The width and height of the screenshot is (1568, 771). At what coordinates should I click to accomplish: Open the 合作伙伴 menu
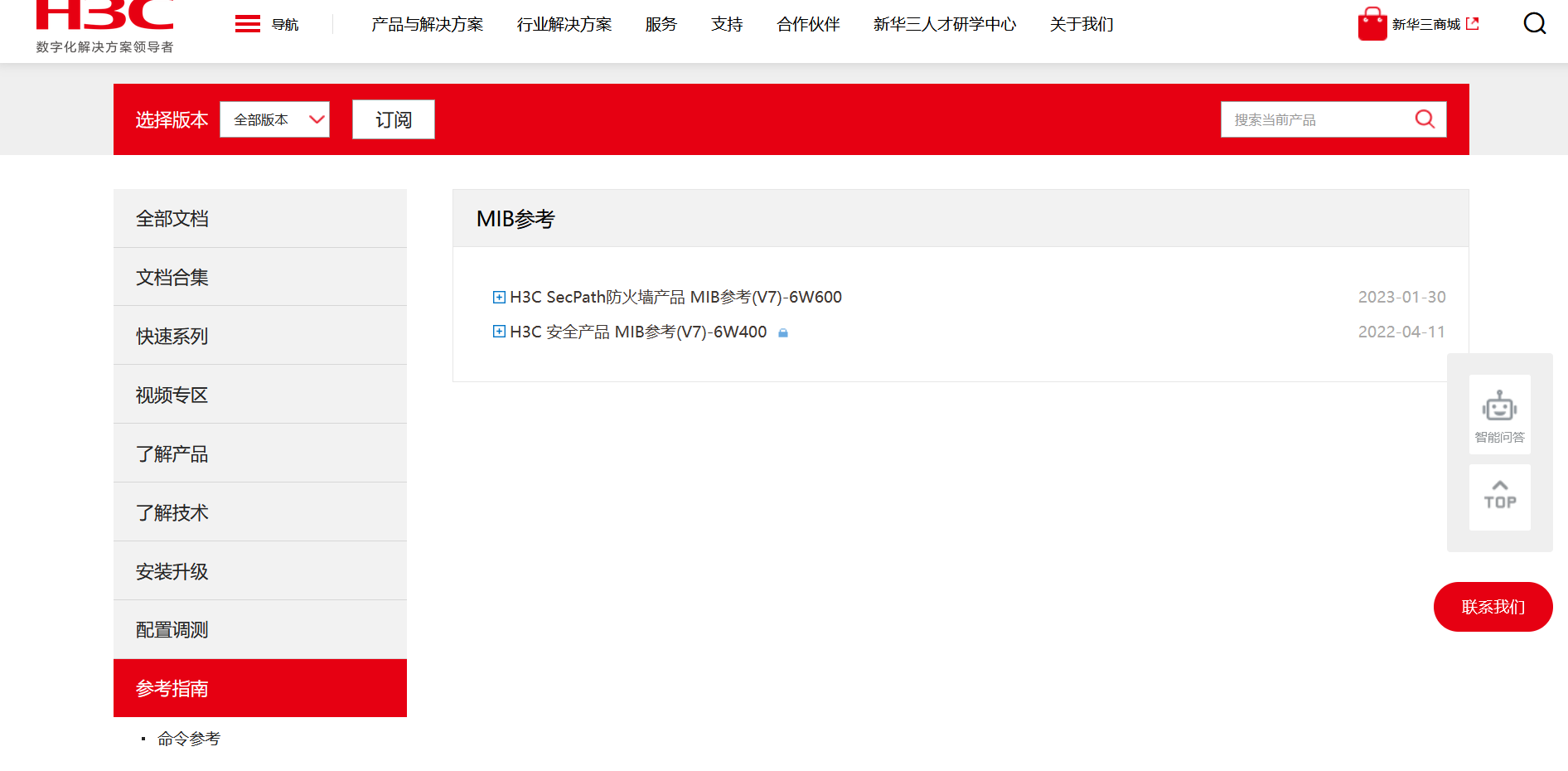point(808,24)
